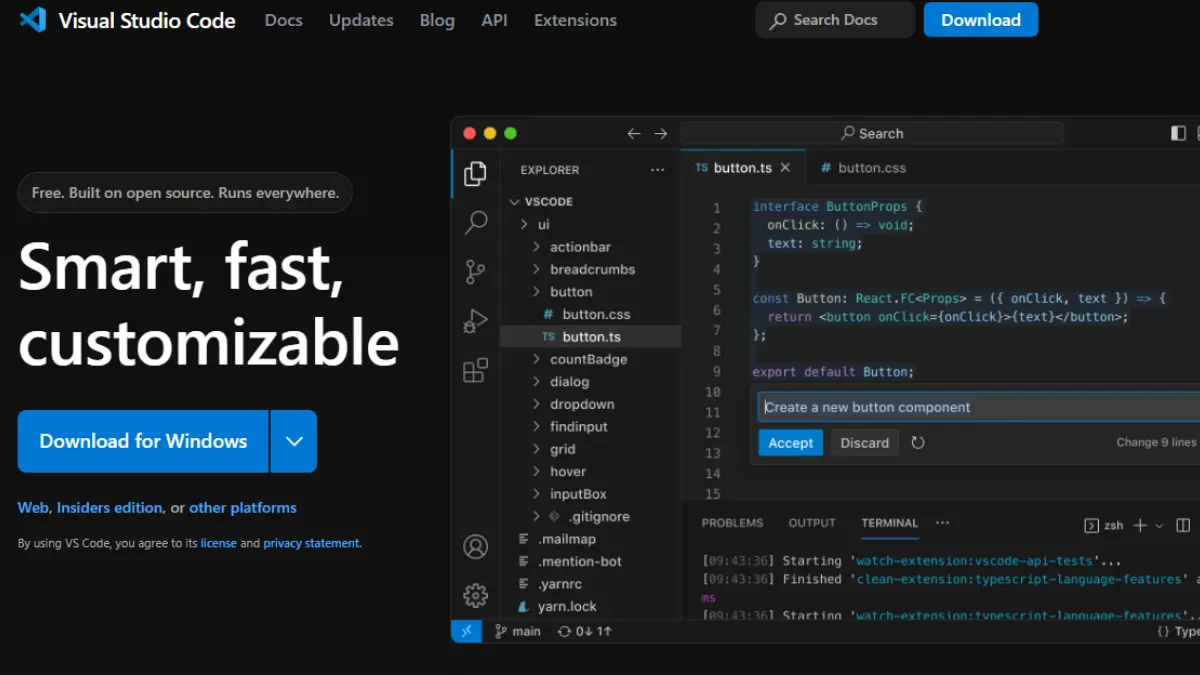Switch to the button.css editor tab
Viewport: 1200px width, 675px height.
click(863, 168)
